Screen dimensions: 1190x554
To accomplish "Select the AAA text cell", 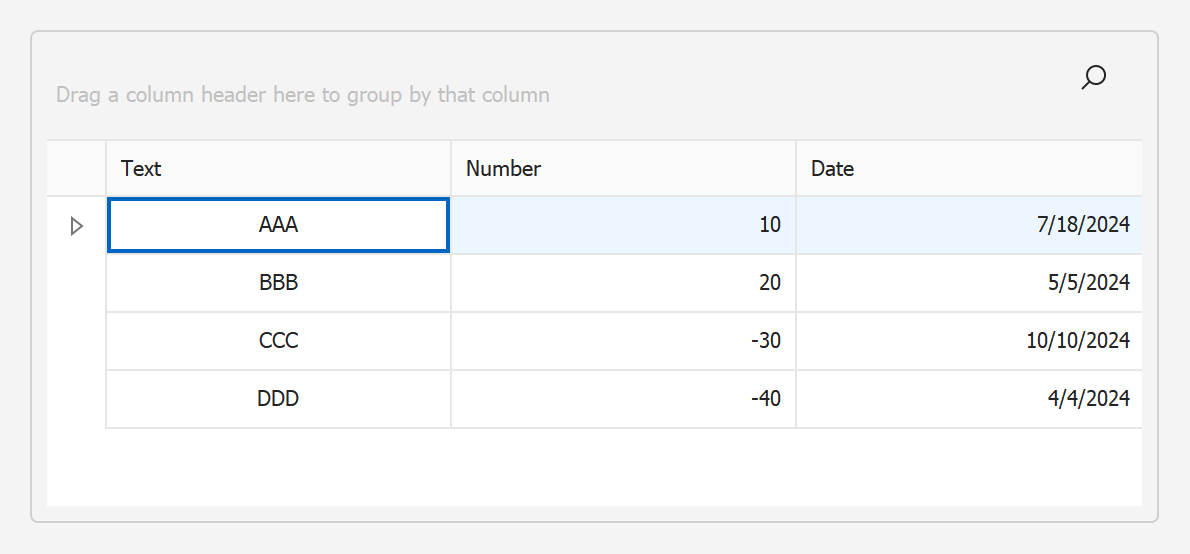I will coord(278,225).
